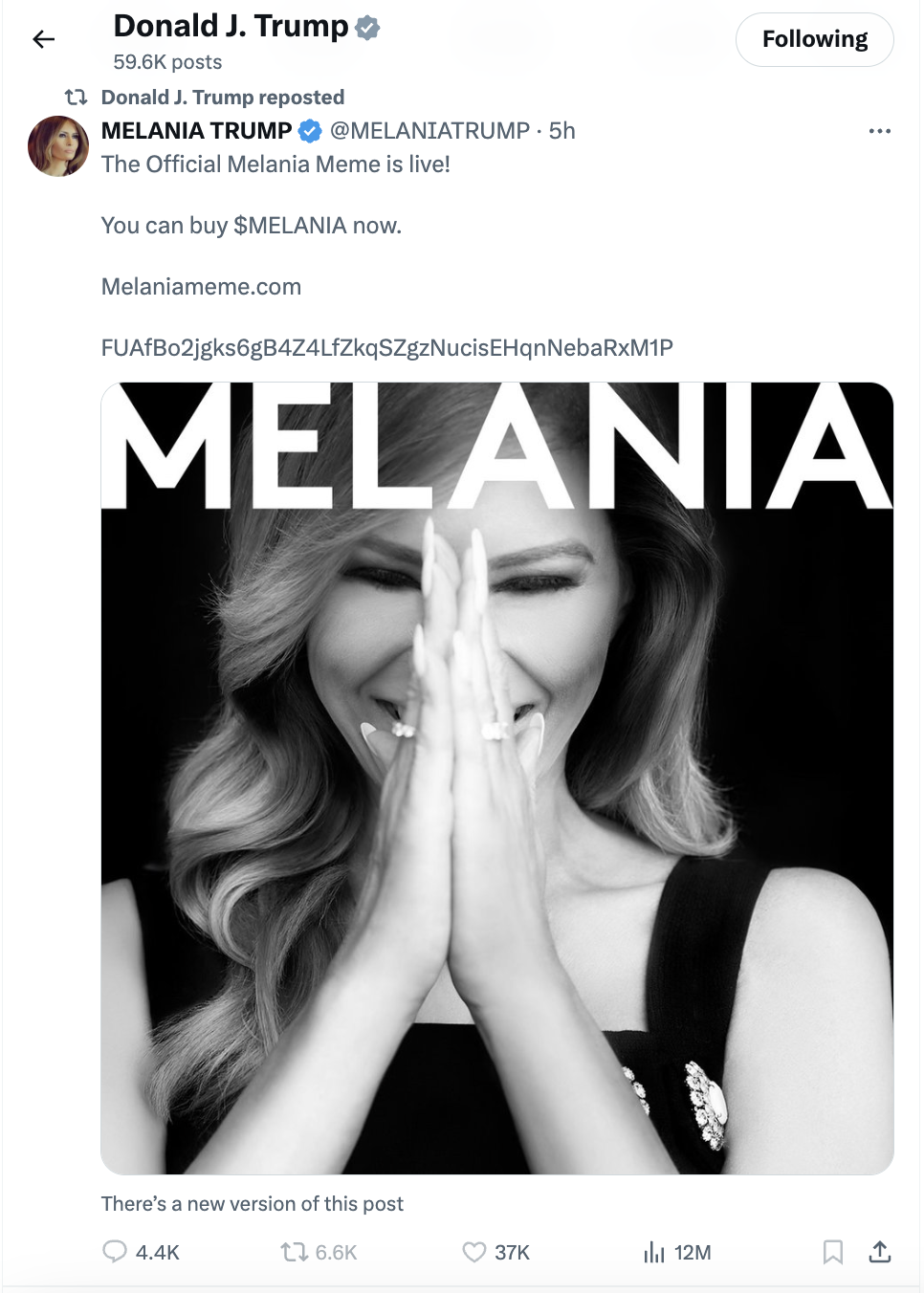The height and width of the screenshot is (1293, 924).
Task: Open post view count analytics
Action: coord(653,1251)
